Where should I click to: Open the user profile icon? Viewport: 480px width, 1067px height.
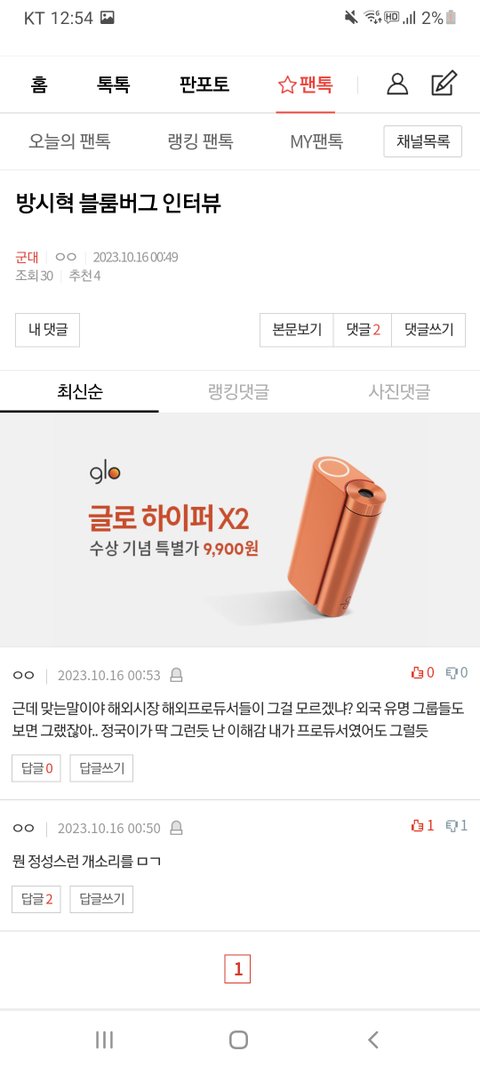click(397, 84)
